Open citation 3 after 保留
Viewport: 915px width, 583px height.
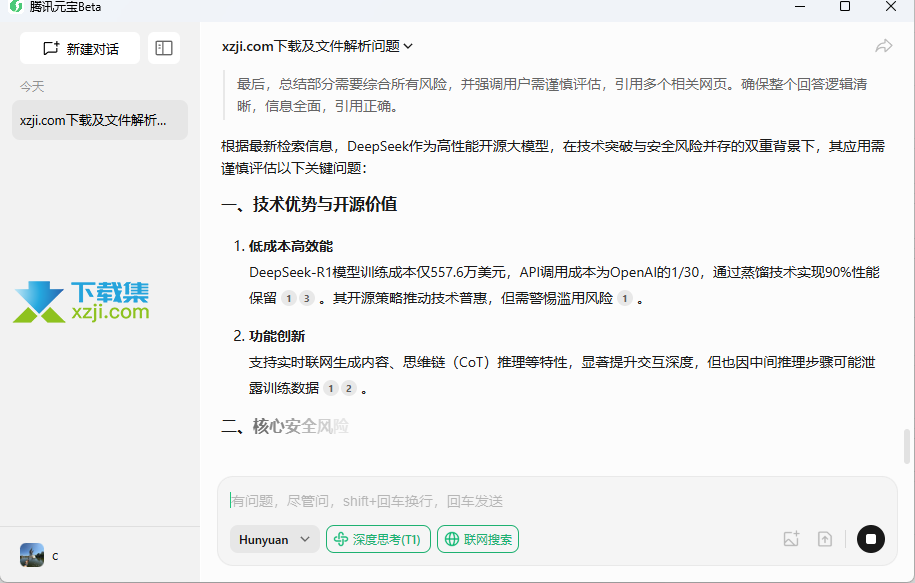tap(306, 299)
